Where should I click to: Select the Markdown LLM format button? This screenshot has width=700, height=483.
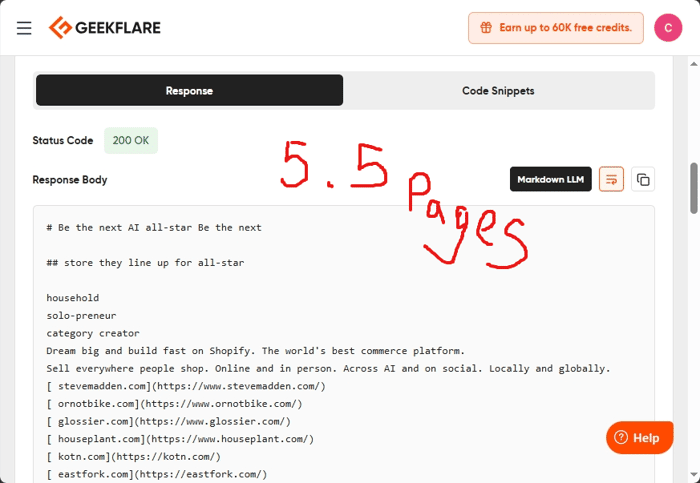click(550, 179)
